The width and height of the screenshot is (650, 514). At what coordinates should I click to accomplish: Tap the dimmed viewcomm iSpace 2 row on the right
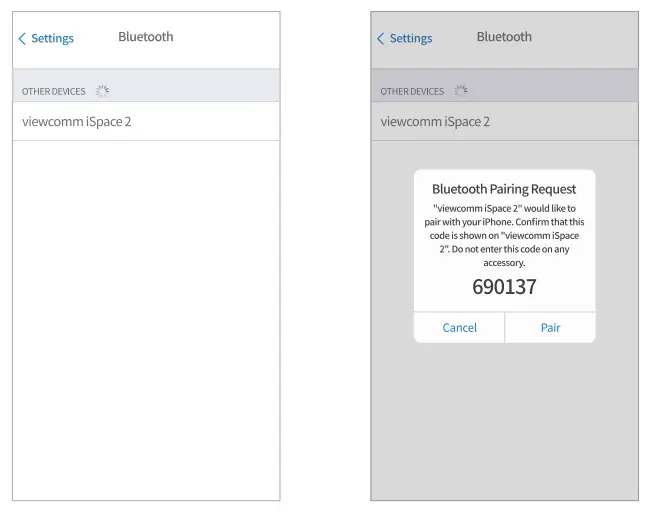pyautogui.click(x=435, y=122)
